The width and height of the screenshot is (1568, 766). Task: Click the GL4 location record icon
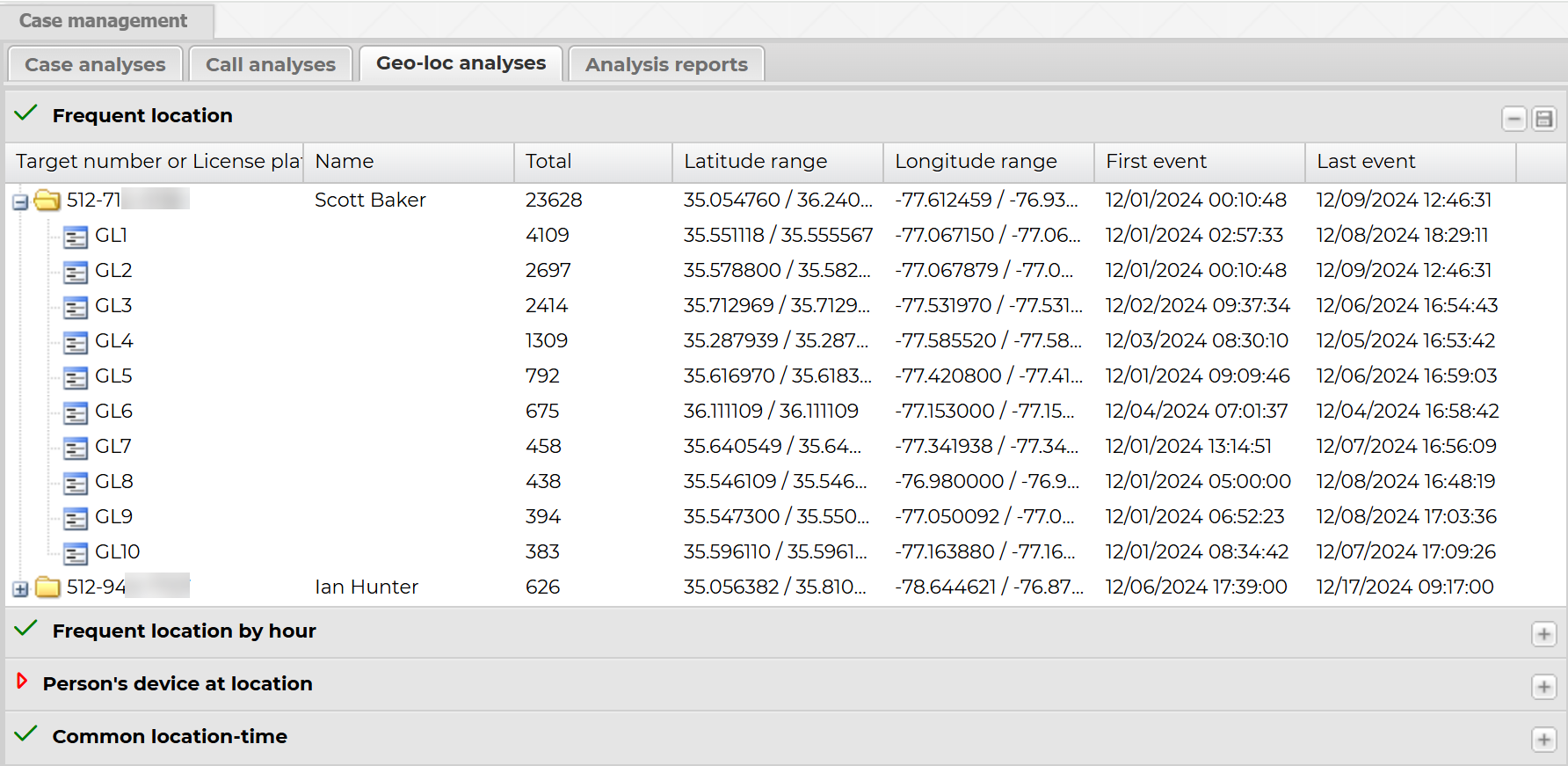pyautogui.click(x=76, y=342)
